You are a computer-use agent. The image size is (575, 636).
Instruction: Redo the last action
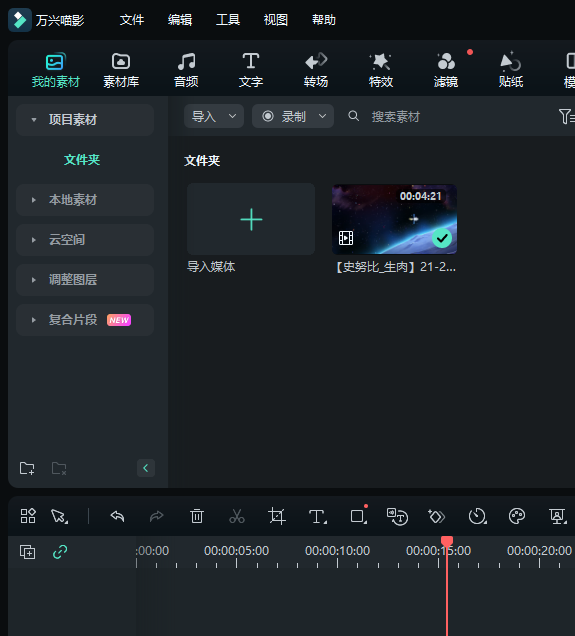[157, 516]
